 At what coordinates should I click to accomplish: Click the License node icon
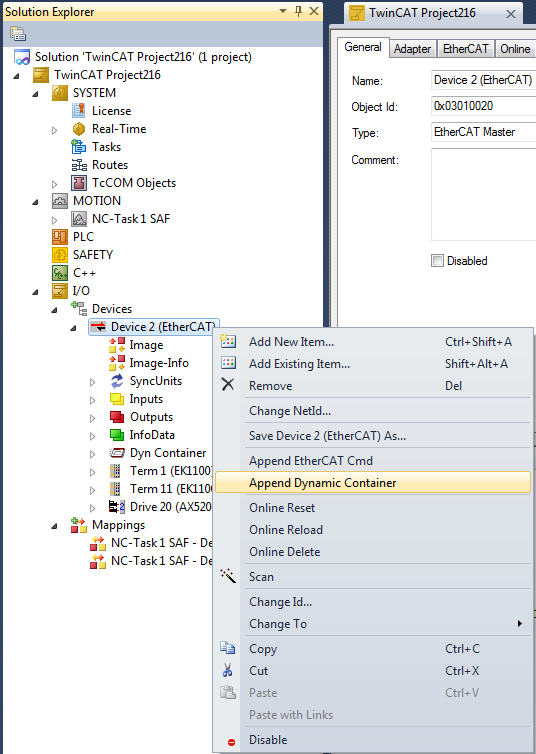pyautogui.click(x=78, y=111)
